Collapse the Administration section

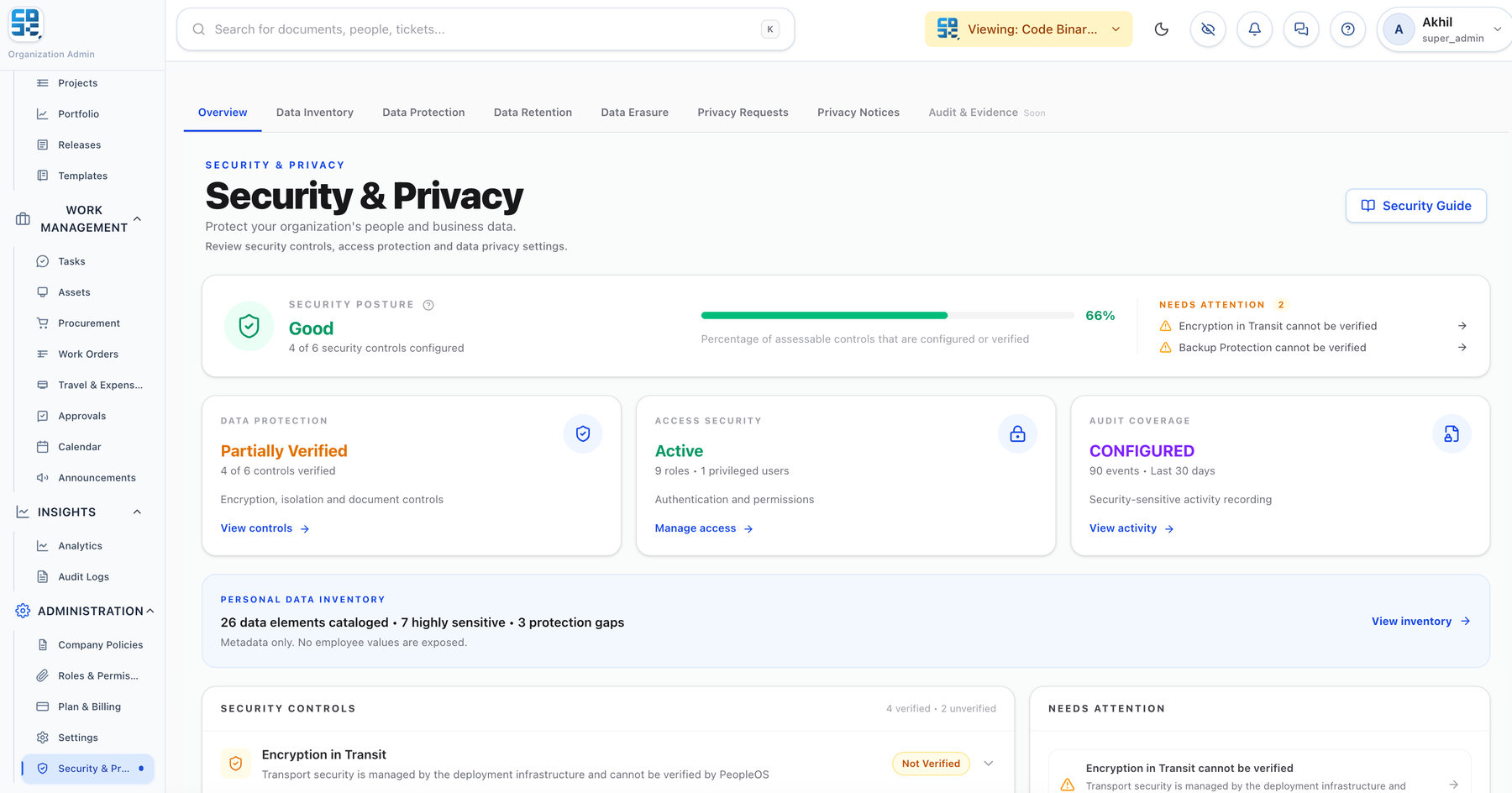point(150,612)
